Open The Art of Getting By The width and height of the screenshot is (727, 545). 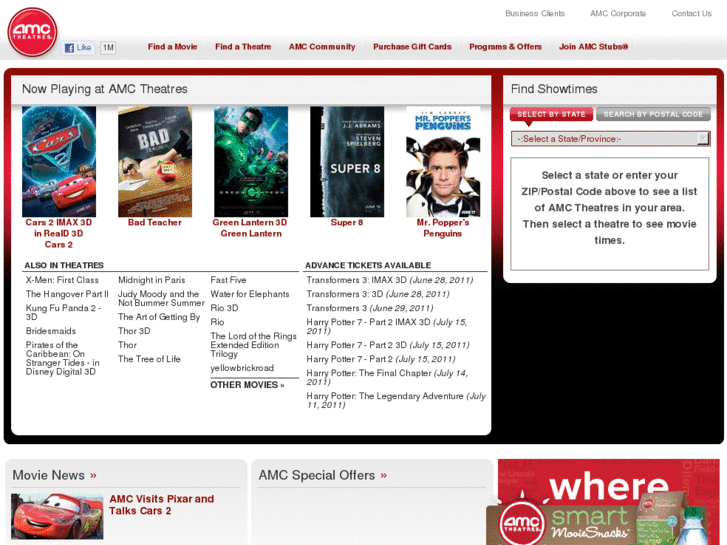coord(159,317)
